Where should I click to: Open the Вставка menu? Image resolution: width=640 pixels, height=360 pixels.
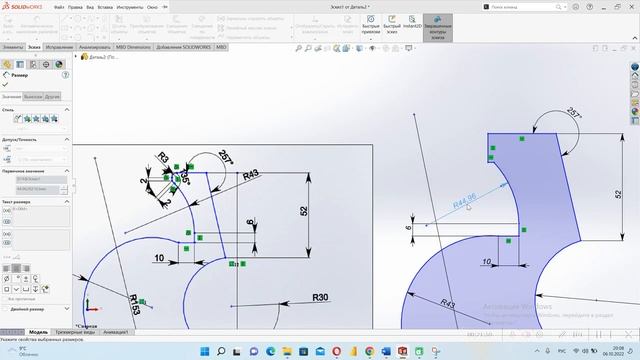(x=105, y=7)
